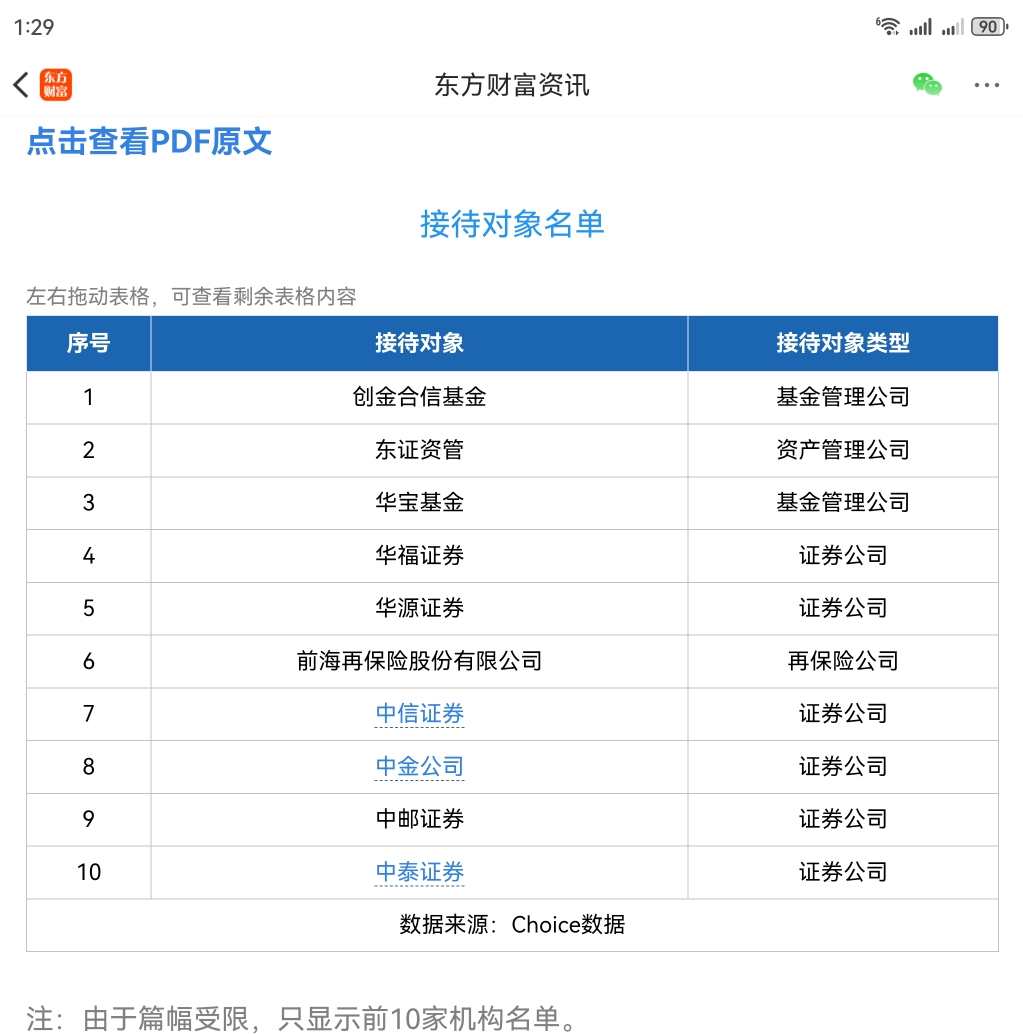Screen dimensions: 1023x1034
Task: Open the 东方财富 app logo
Action: click(55, 85)
